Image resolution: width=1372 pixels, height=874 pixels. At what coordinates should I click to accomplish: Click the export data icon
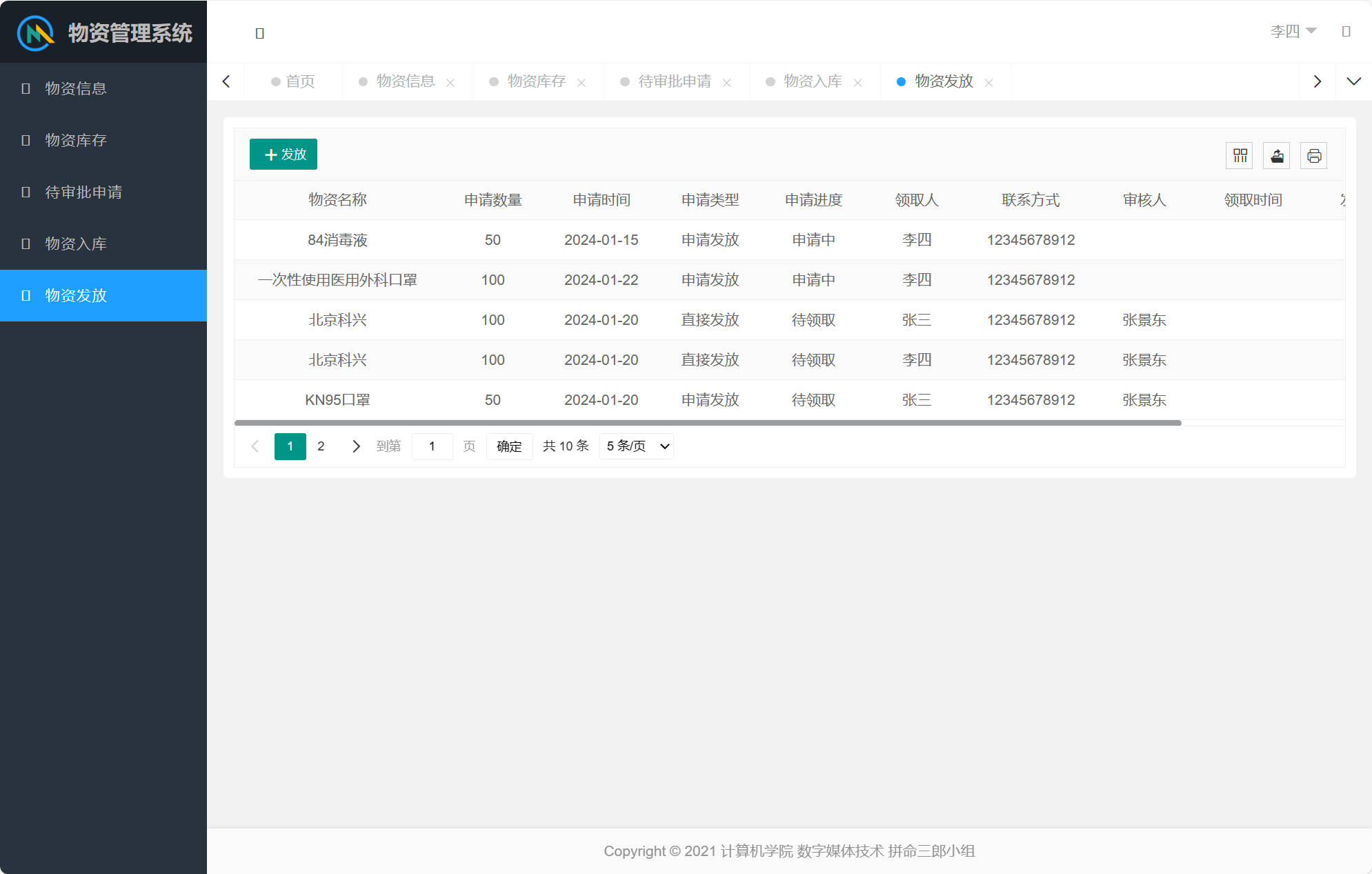(1276, 155)
